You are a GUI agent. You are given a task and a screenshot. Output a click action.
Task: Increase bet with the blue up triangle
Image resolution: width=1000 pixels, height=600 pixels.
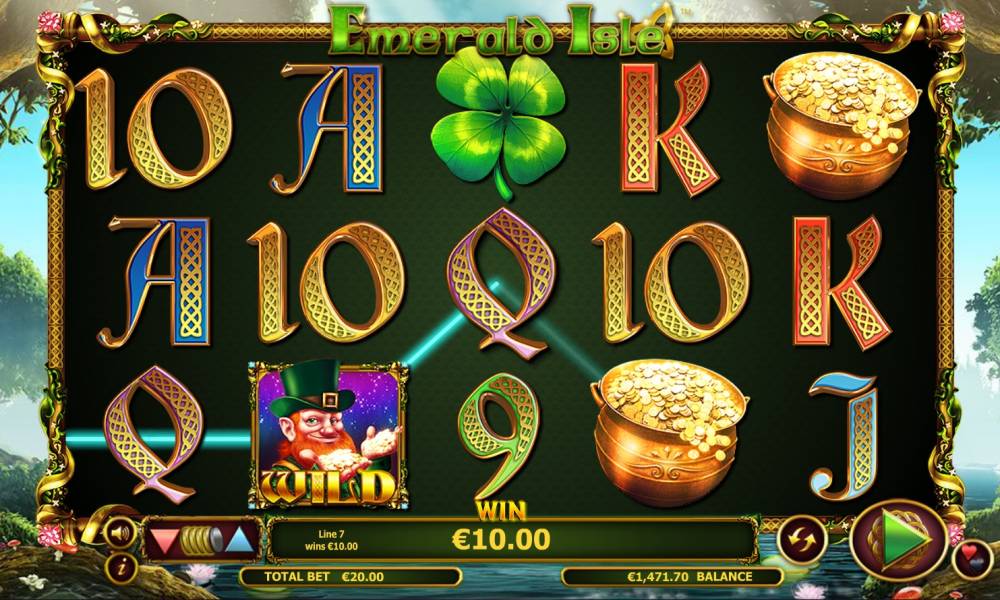[240, 540]
